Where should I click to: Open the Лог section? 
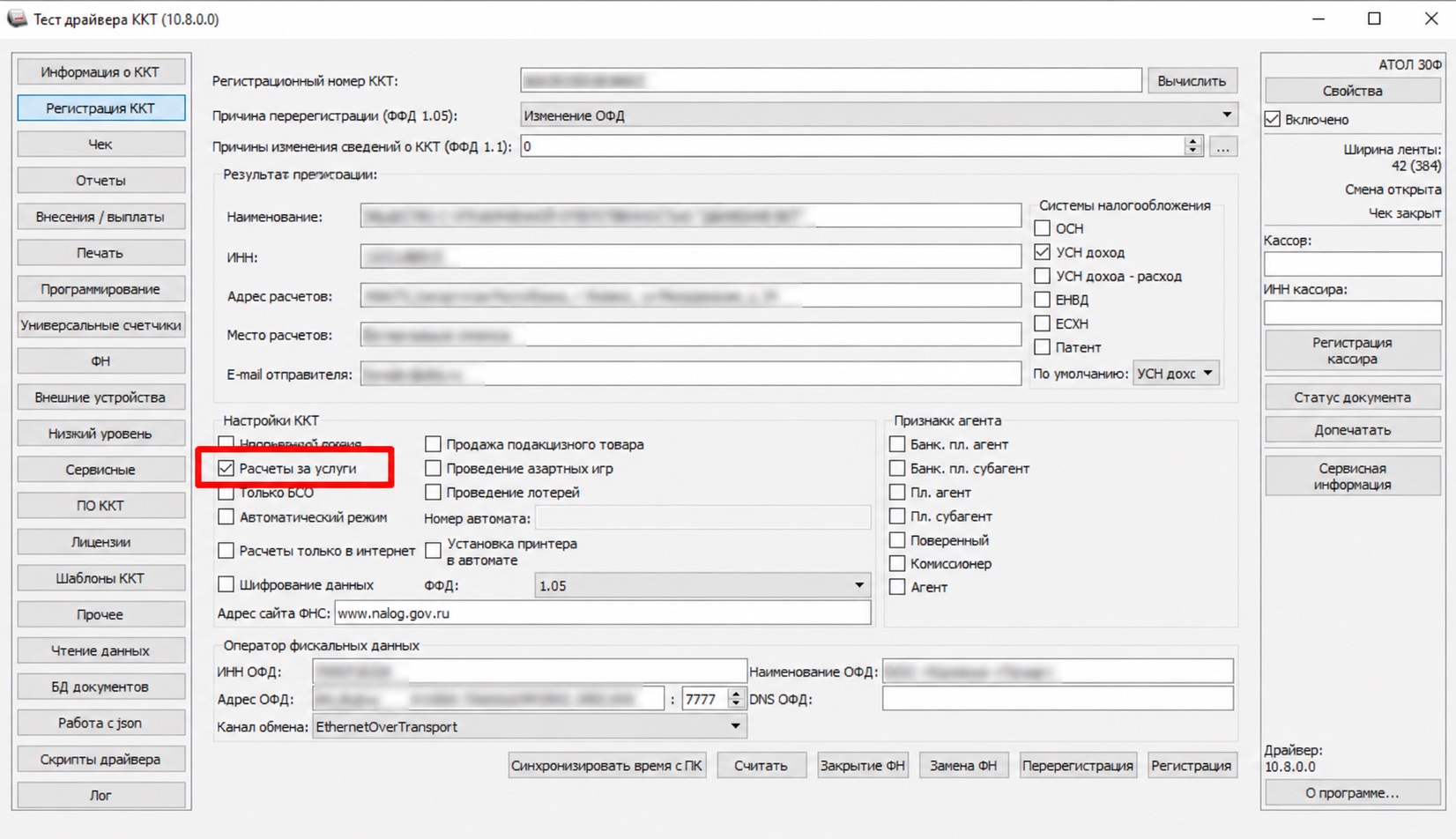100,795
